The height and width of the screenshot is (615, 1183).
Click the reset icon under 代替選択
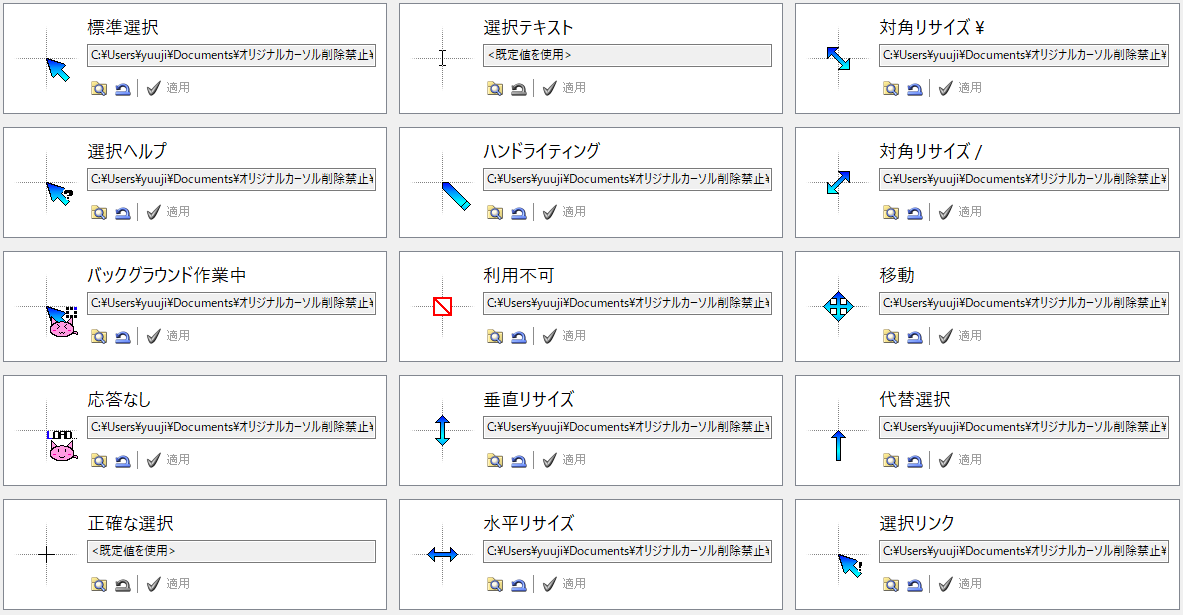pos(914,460)
